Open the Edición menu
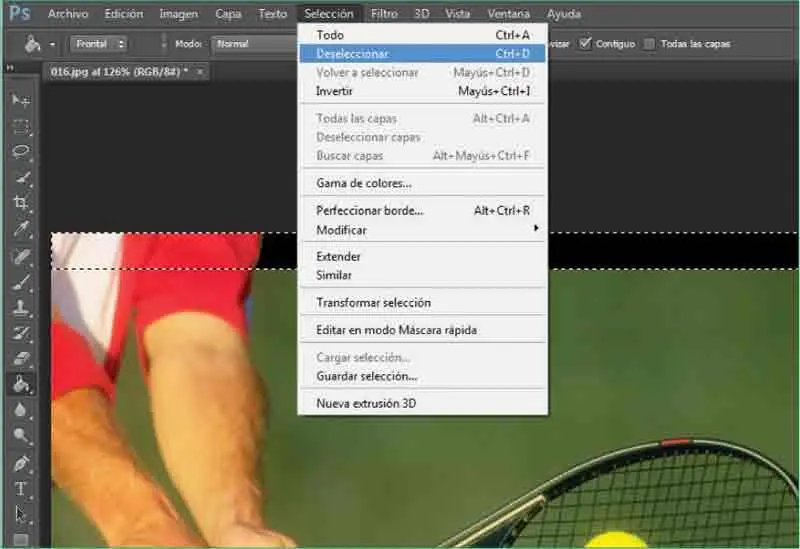The height and width of the screenshot is (549, 800). (123, 14)
